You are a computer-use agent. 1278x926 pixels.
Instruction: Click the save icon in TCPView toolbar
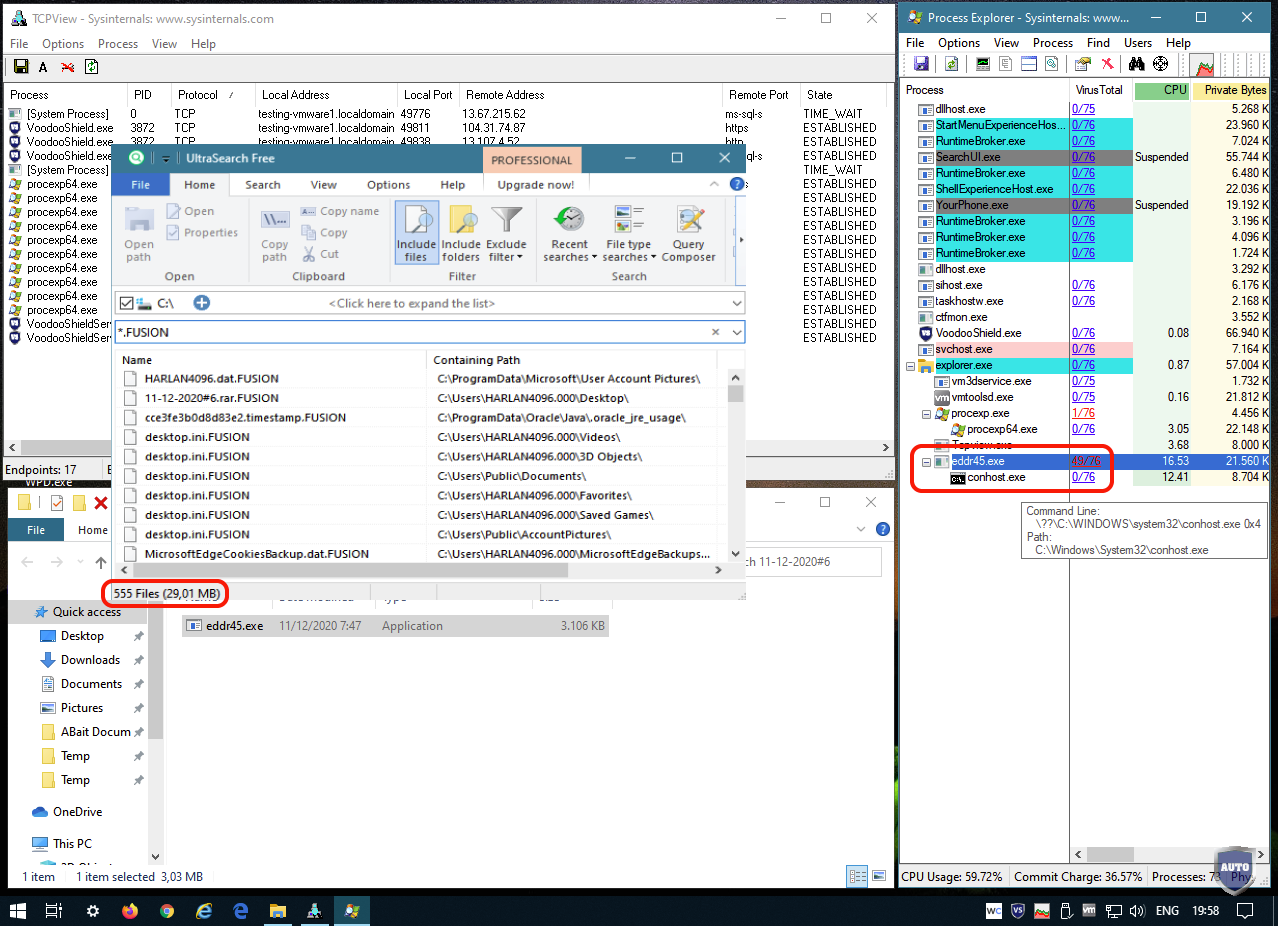pyautogui.click(x=20, y=67)
